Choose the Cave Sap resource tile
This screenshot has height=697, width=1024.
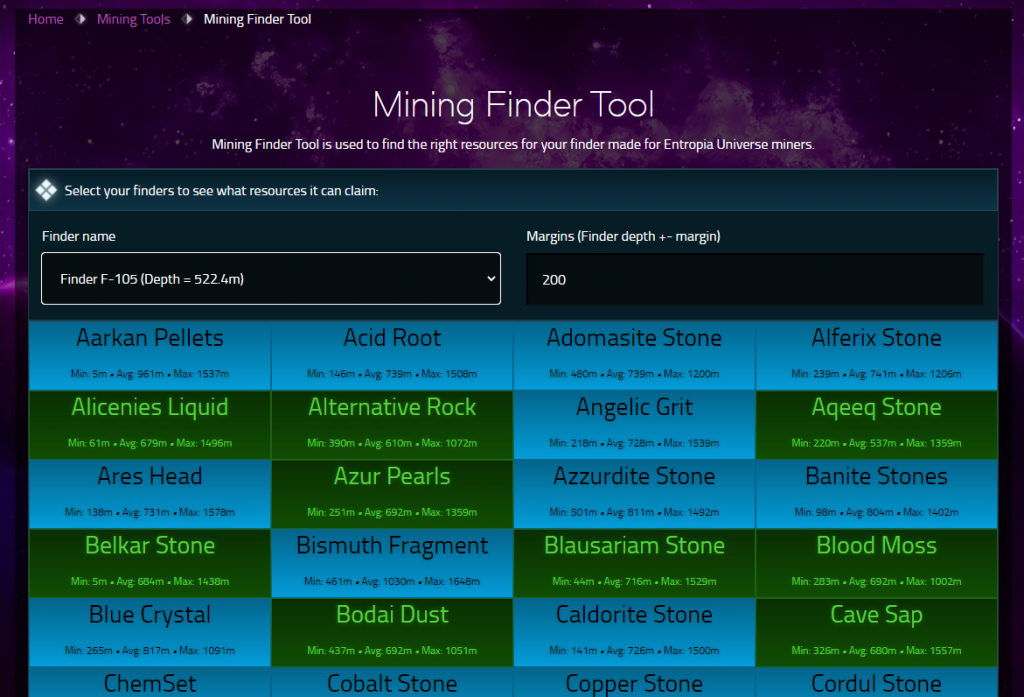point(876,631)
